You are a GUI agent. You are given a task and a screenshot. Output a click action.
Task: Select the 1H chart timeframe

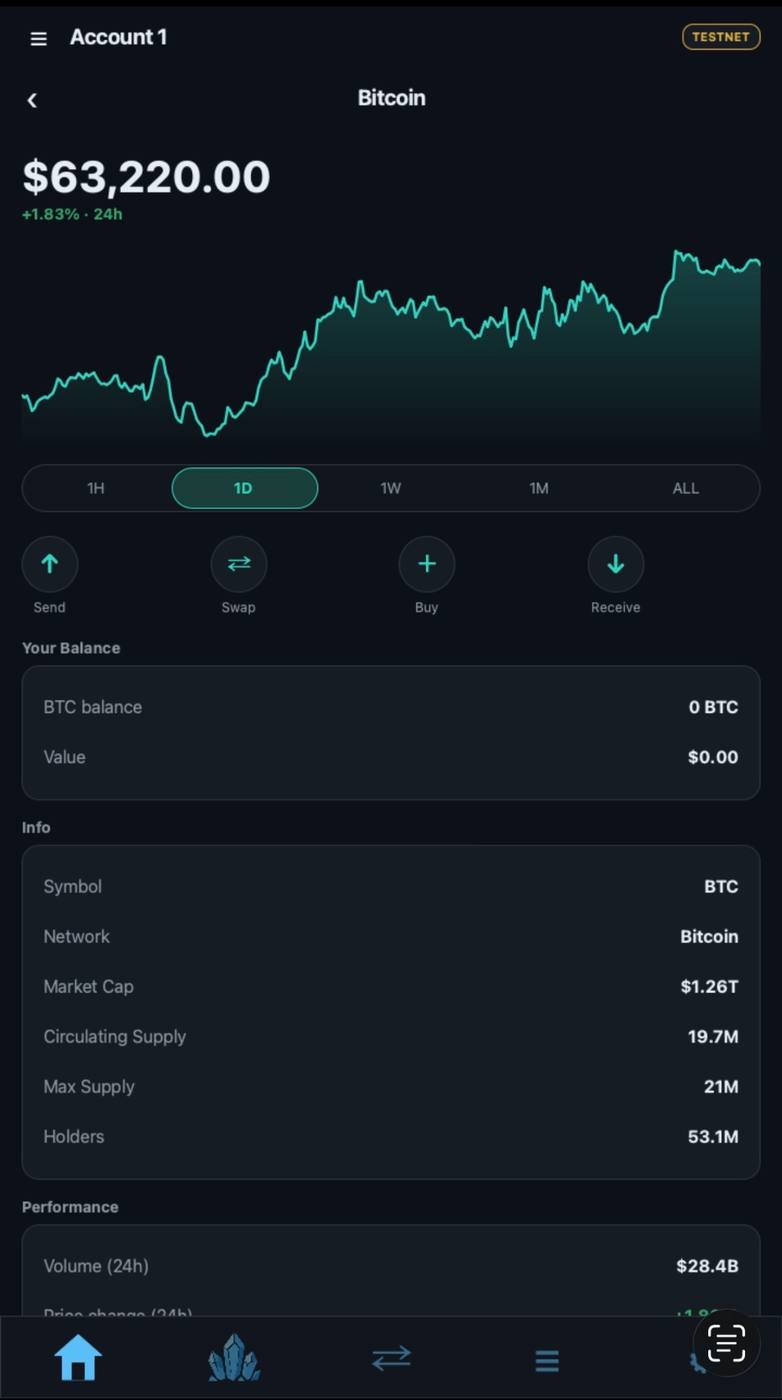96,488
